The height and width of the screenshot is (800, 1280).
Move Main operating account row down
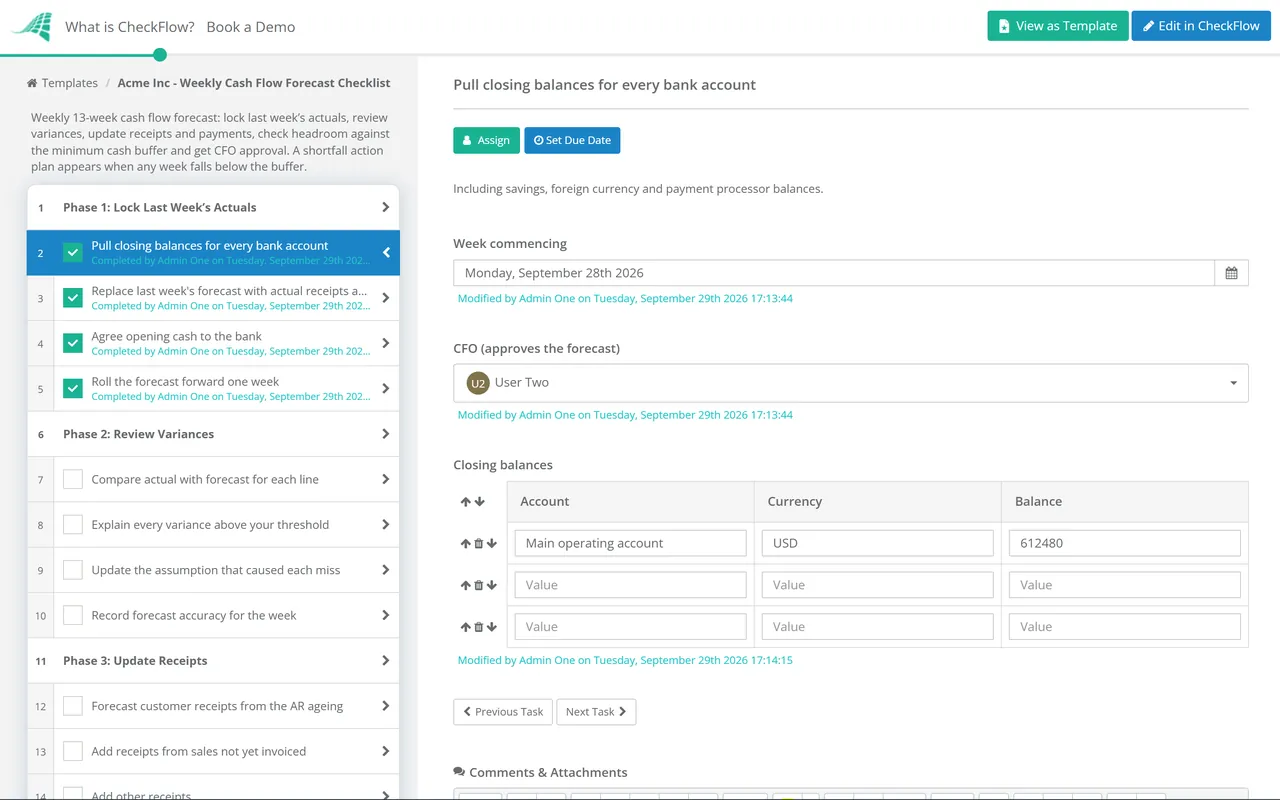(491, 544)
